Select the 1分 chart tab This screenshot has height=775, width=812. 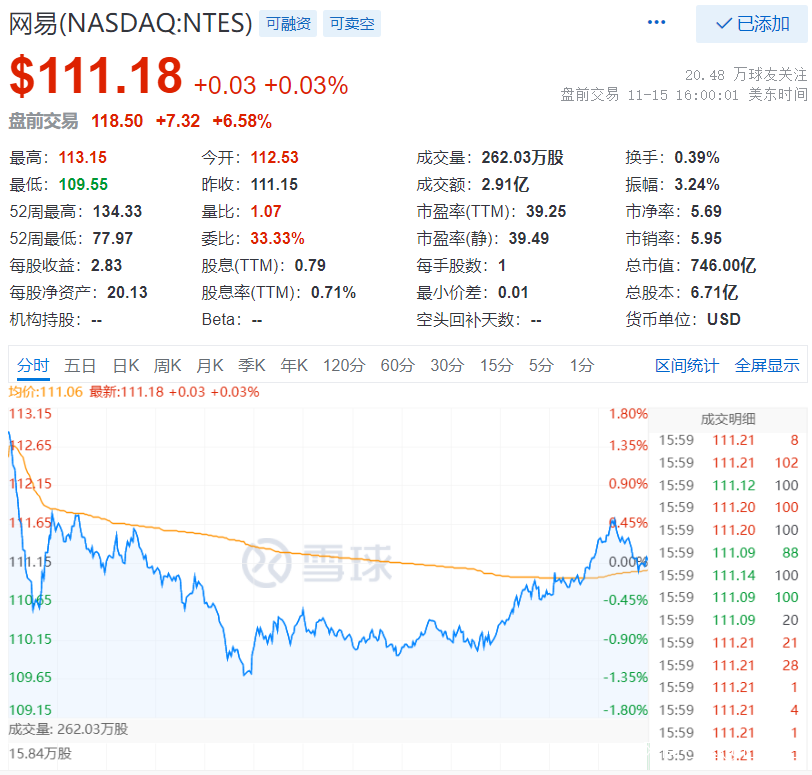582,365
